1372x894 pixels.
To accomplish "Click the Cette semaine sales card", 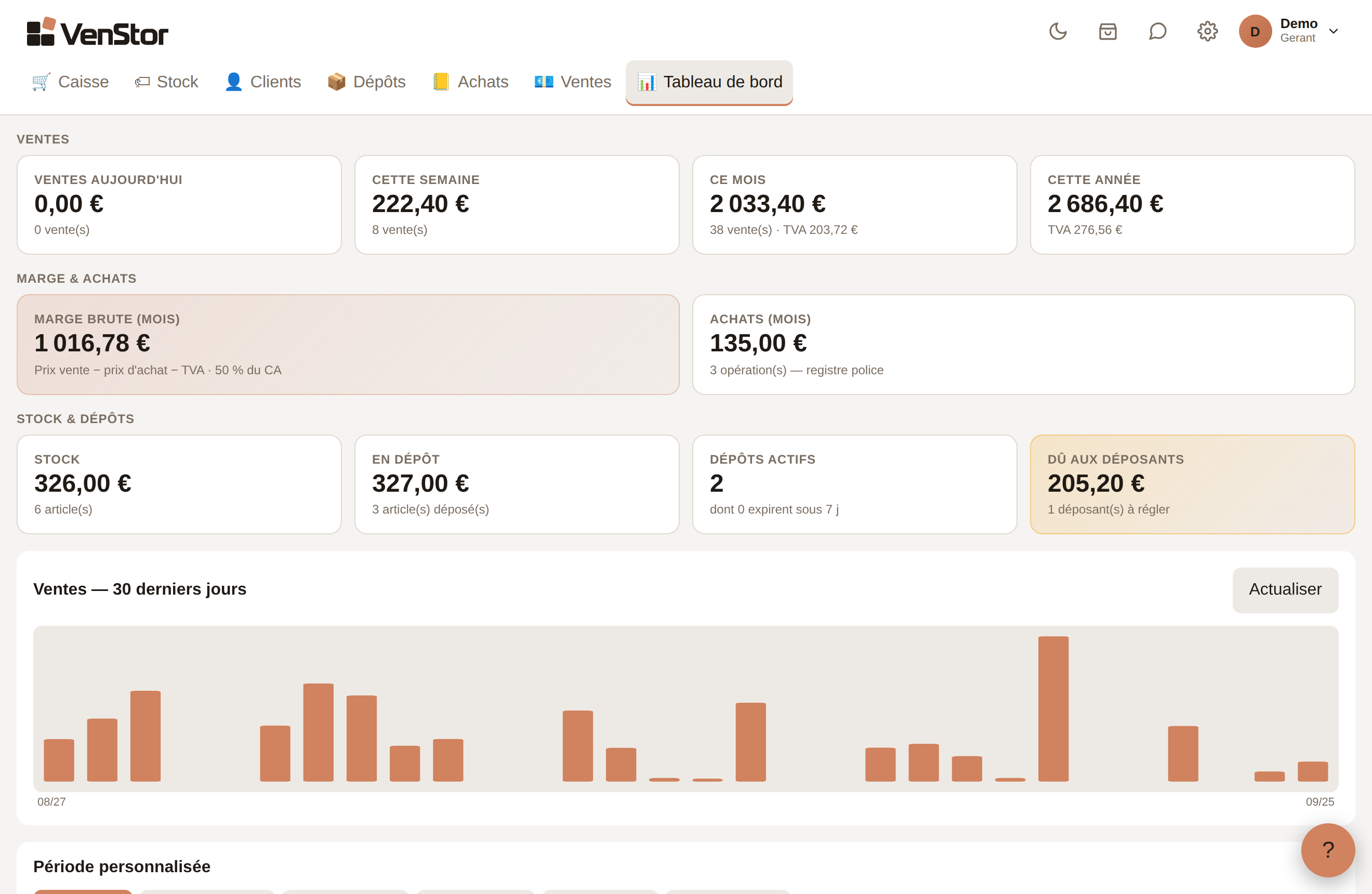I will pyautogui.click(x=517, y=205).
